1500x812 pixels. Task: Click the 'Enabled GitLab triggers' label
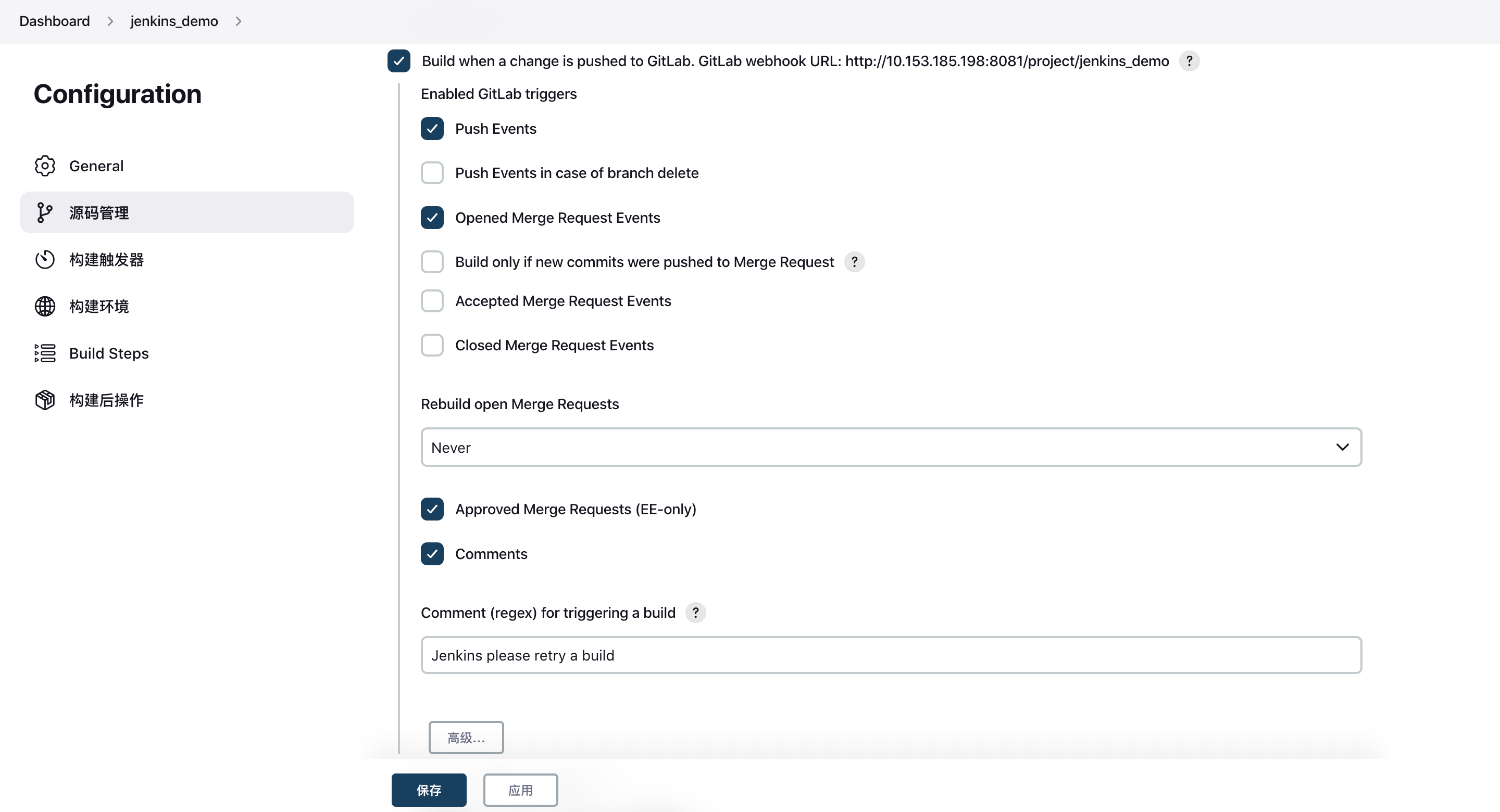[x=498, y=94]
